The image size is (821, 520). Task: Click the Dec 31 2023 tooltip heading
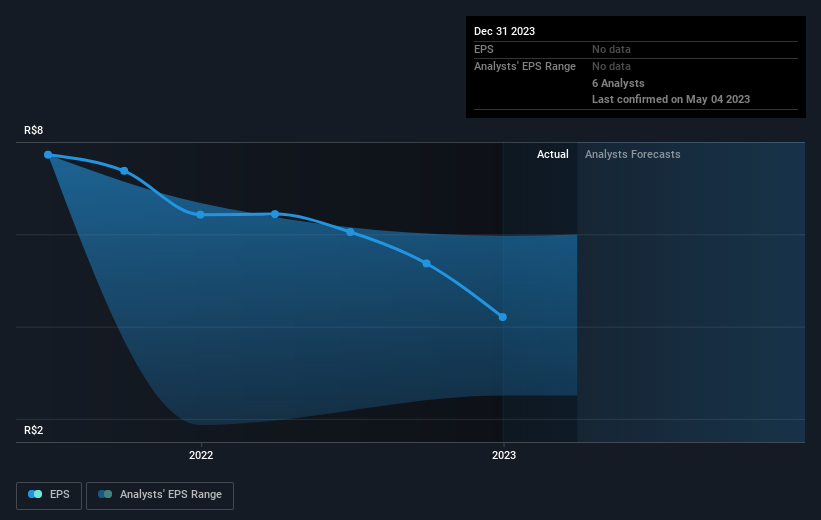[504, 31]
